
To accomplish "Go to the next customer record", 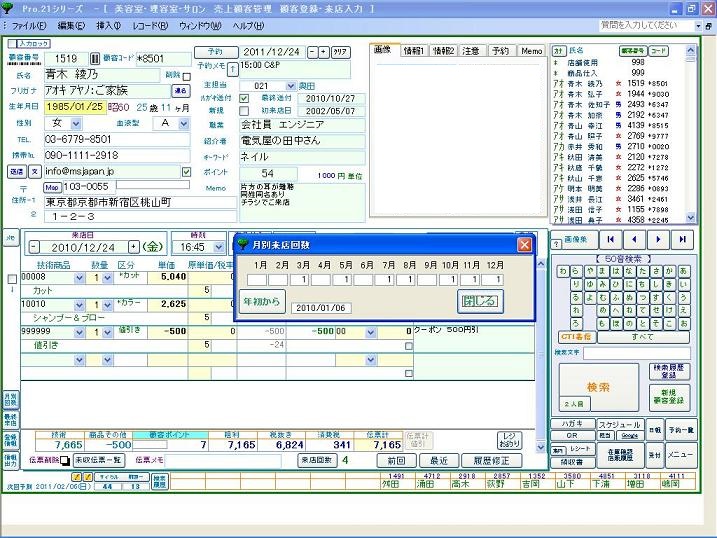I will click(658, 239).
